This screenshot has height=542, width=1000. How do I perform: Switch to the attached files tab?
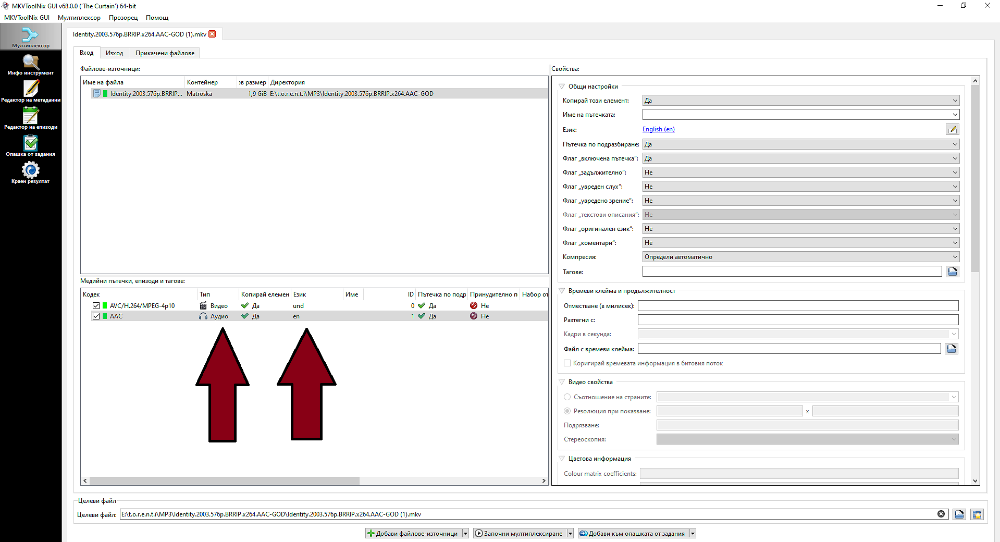click(165, 53)
